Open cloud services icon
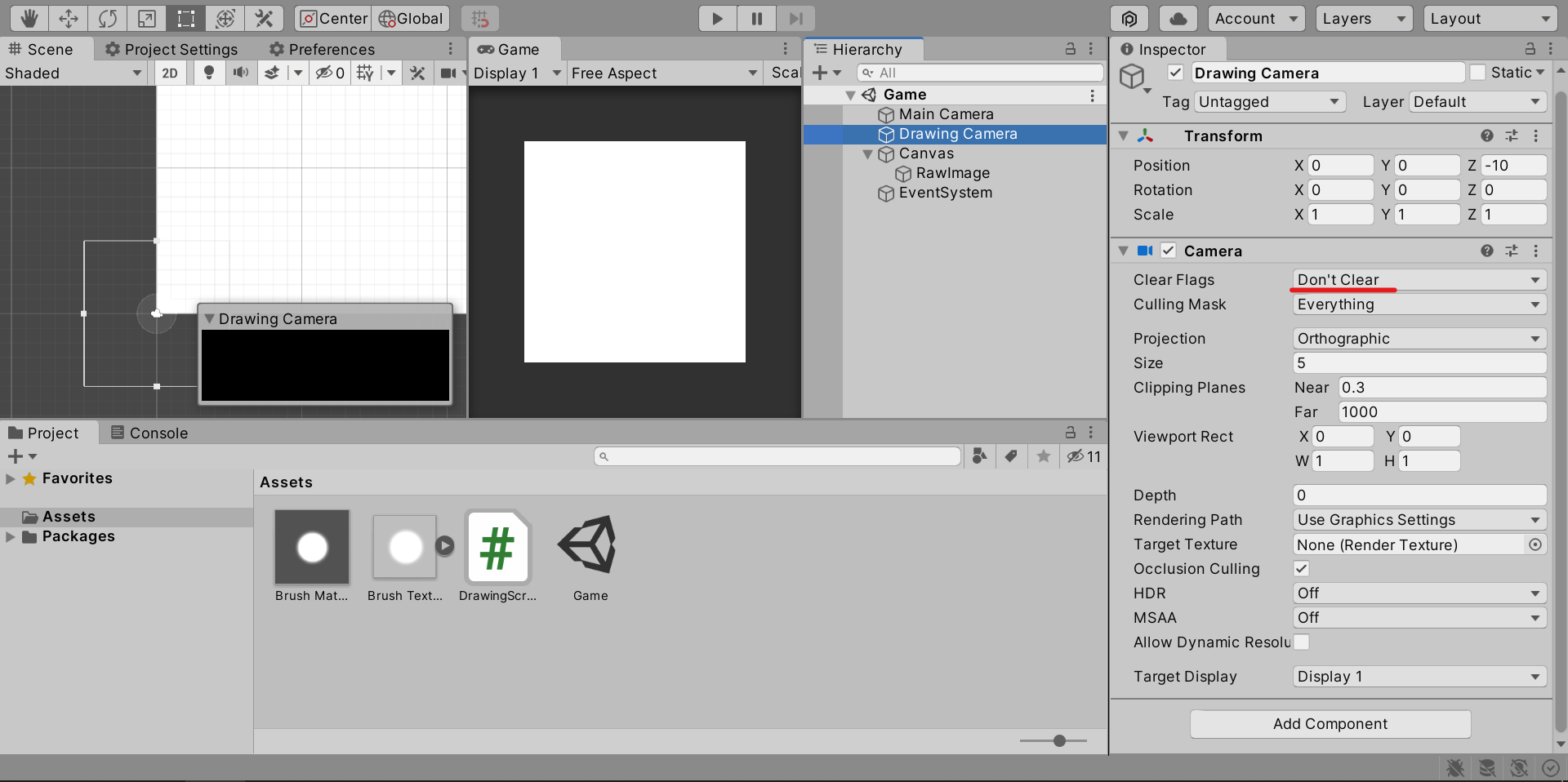 1178,18
